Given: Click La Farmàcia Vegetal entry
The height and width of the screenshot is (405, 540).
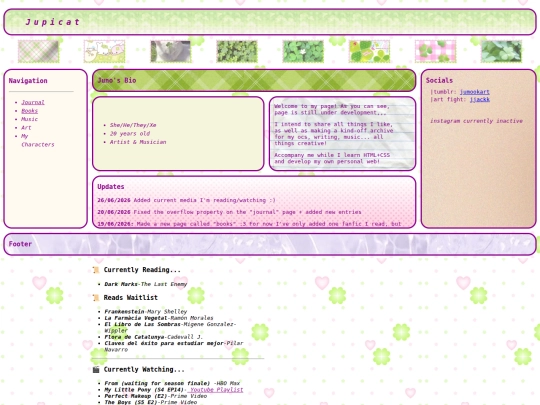Looking at the screenshot, I should click(159, 318).
